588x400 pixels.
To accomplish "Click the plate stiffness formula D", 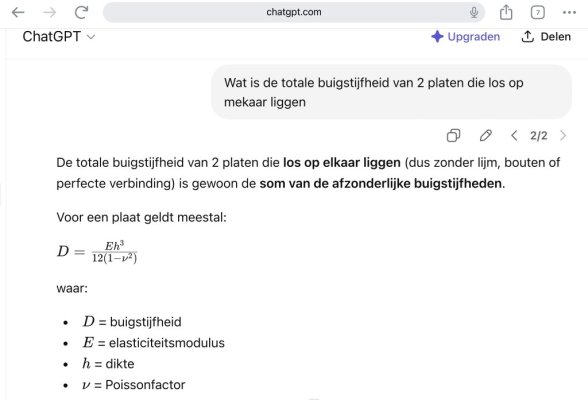I will (x=97, y=252).
